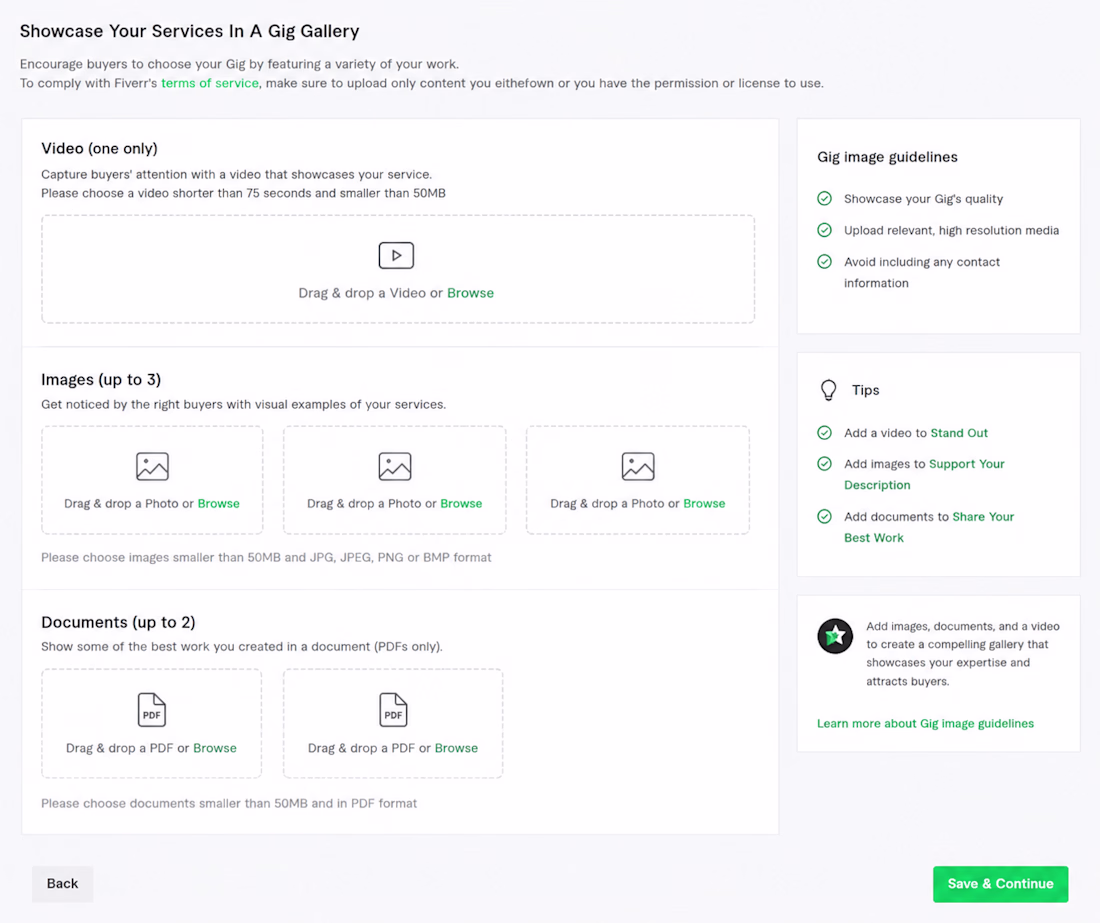The height and width of the screenshot is (923, 1100).
Task: Click the 'Video (one only)' heading
Action: click(x=100, y=149)
